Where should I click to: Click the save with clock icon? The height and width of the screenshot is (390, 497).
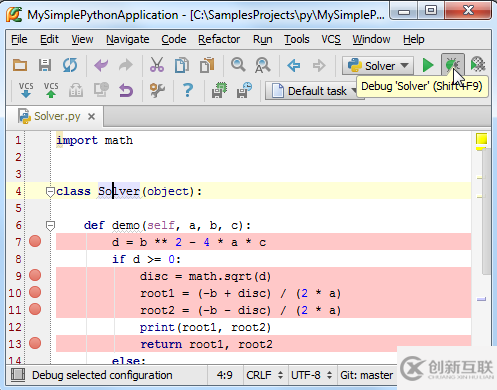pyautogui.click(x=244, y=90)
